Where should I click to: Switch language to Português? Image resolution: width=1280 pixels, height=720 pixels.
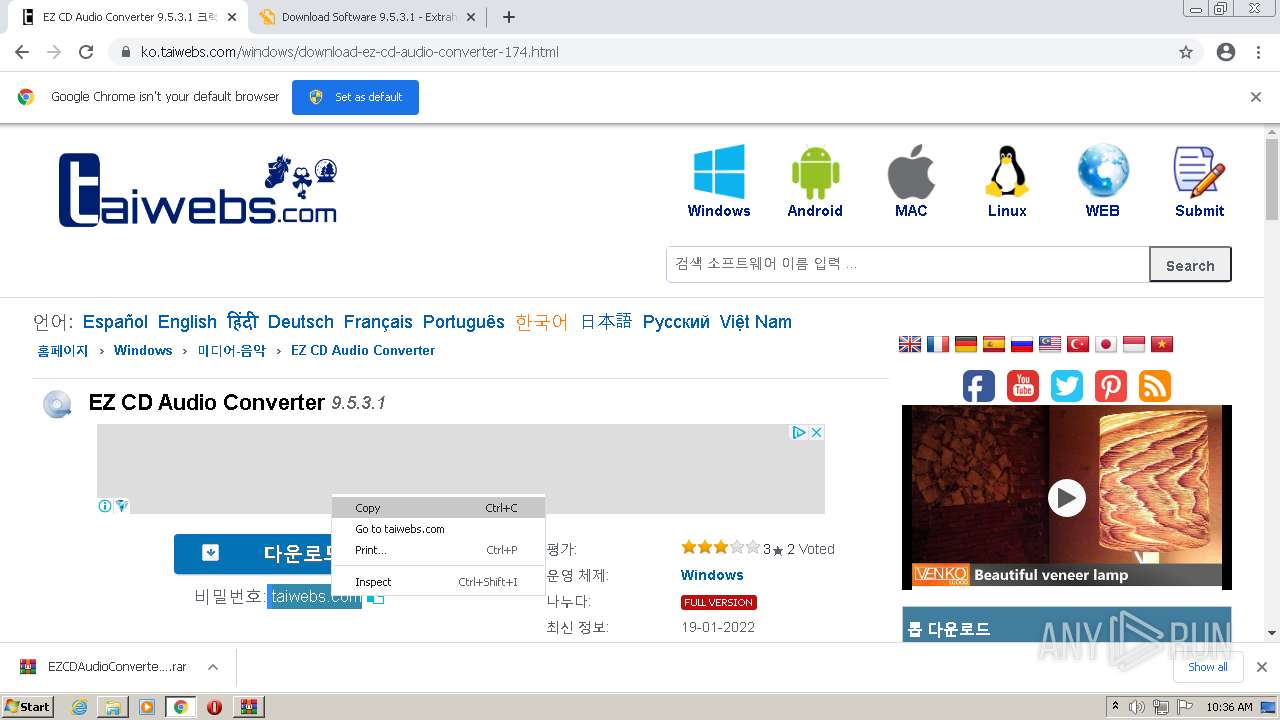[x=464, y=322]
